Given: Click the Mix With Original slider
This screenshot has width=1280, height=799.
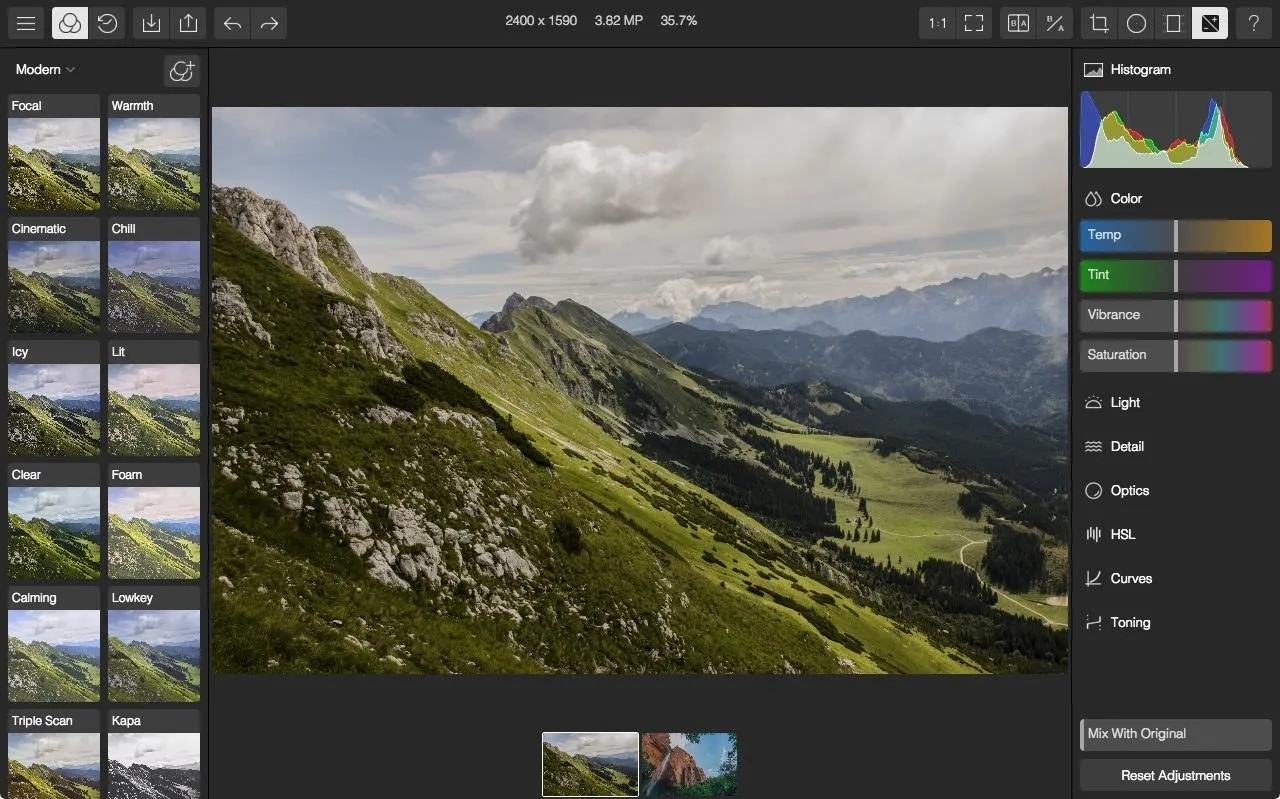Looking at the screenshot, I should pyautogui.click(x=1176, y=734).
